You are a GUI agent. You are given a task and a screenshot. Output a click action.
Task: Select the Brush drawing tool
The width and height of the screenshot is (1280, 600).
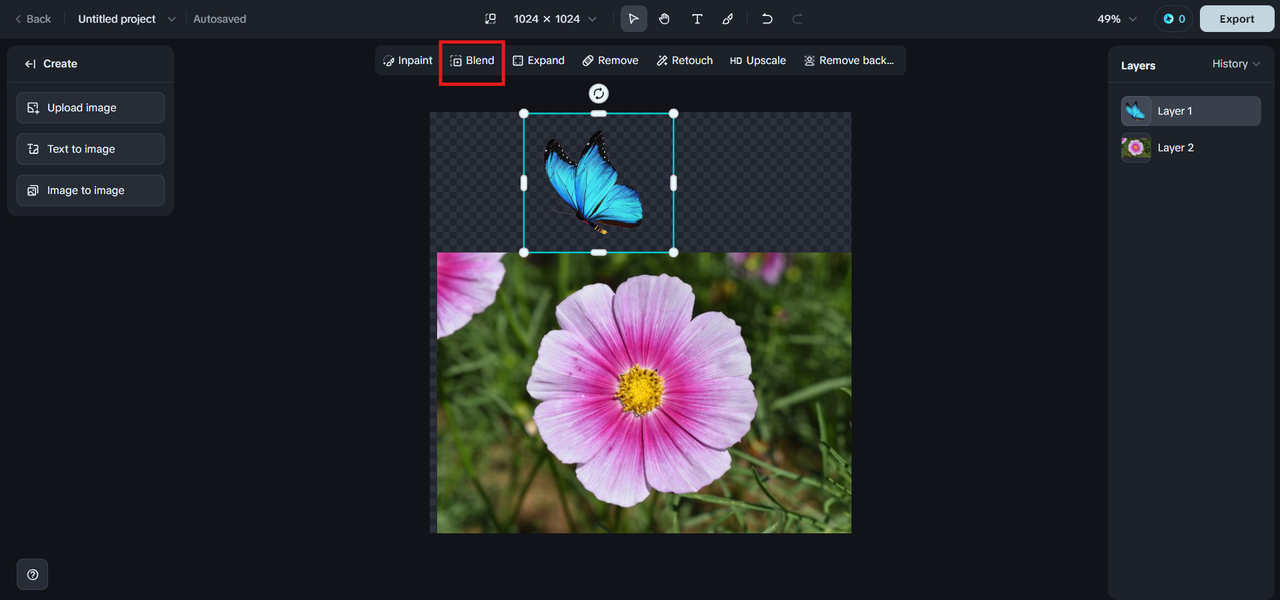pos(728,19)
